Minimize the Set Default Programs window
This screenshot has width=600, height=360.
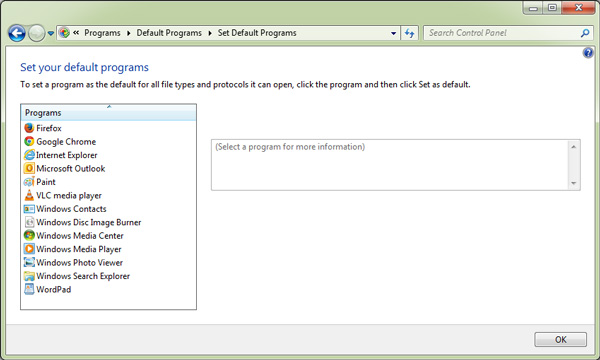[533, 8]
